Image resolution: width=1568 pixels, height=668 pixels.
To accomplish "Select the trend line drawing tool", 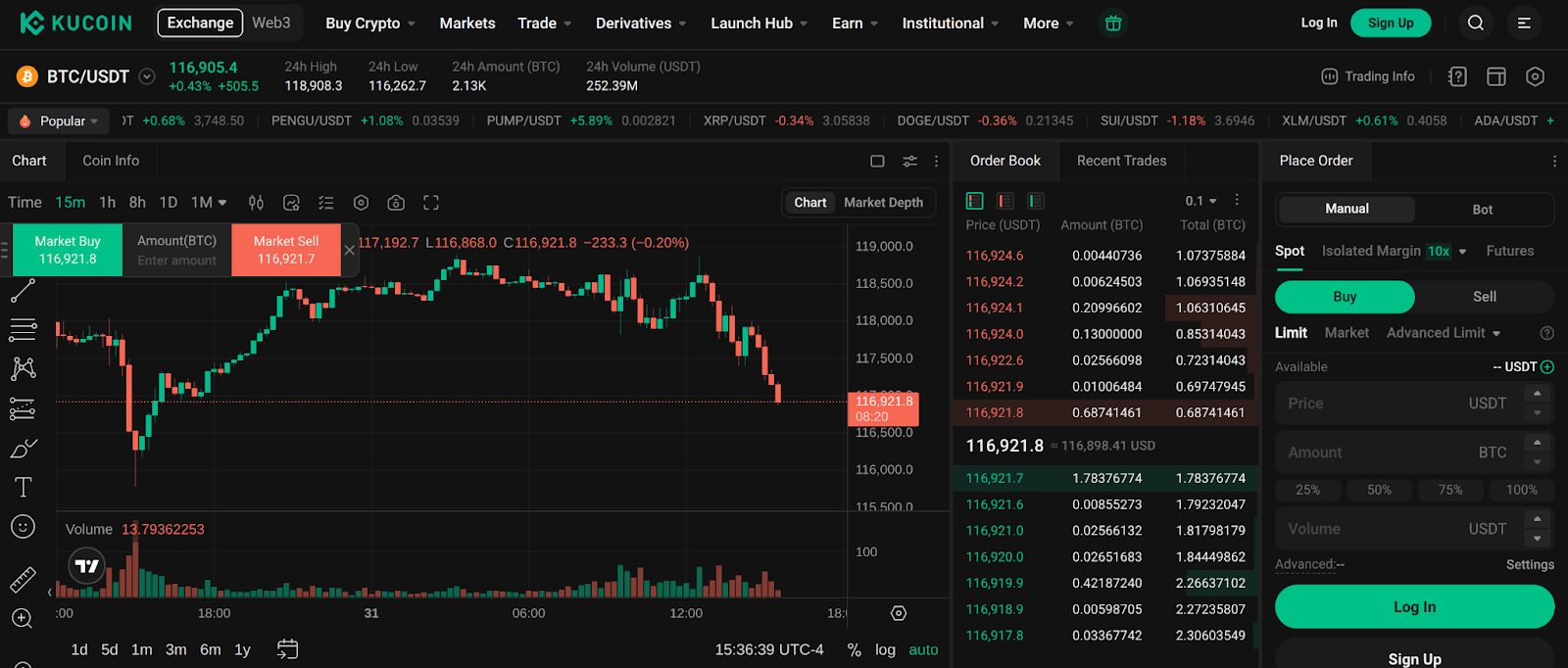I will tap(23, 290).
